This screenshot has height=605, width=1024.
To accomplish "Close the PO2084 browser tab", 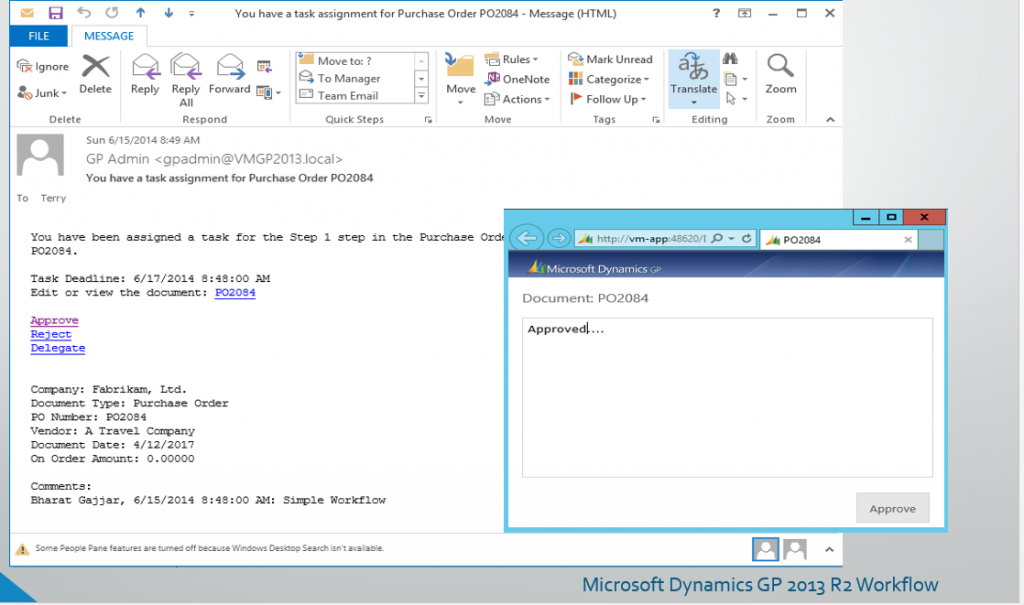I will [908, 240].
